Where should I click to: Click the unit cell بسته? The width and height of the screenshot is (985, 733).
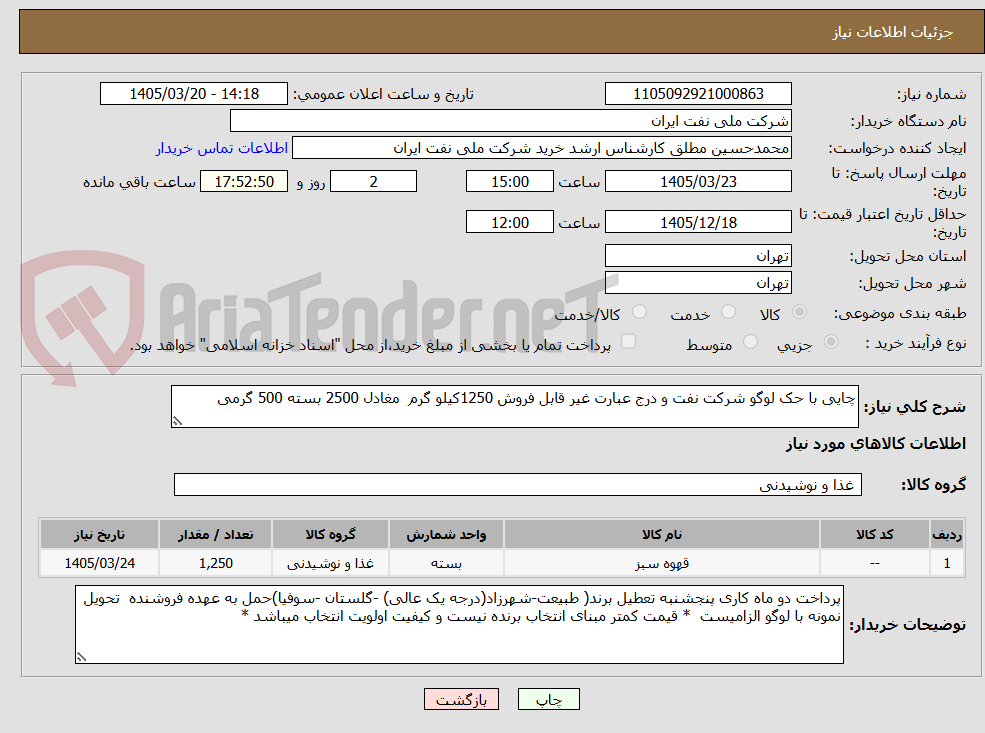click(446, 563)
